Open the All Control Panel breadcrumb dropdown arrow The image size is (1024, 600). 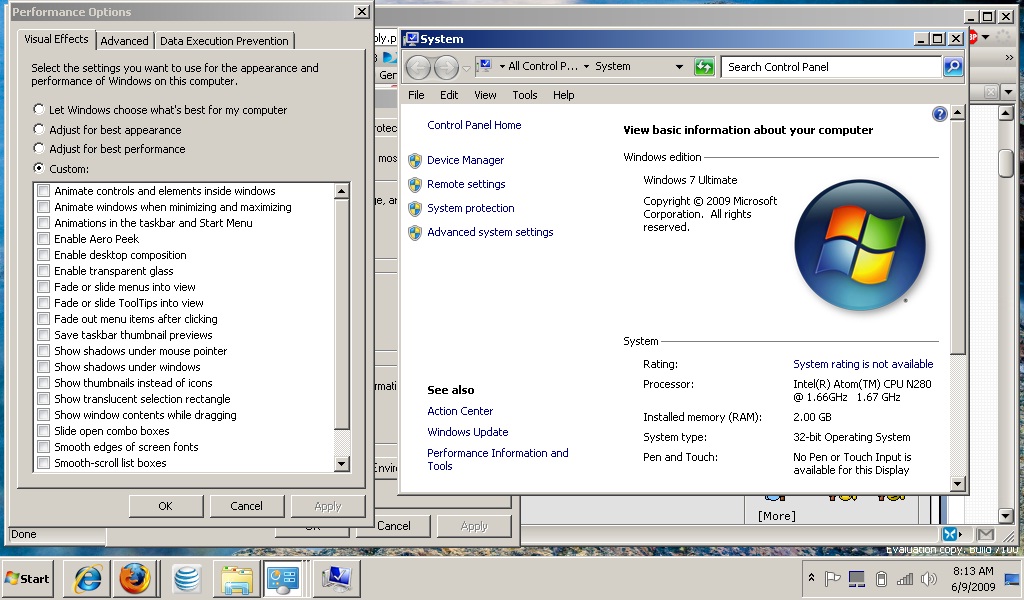502,67
